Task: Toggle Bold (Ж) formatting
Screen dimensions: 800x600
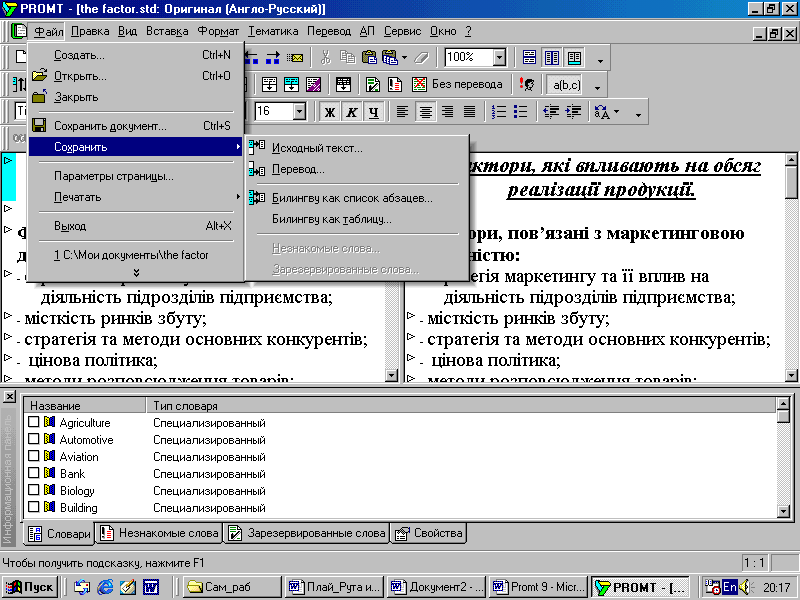Action: pyautogui.click(x=330, y=112)
